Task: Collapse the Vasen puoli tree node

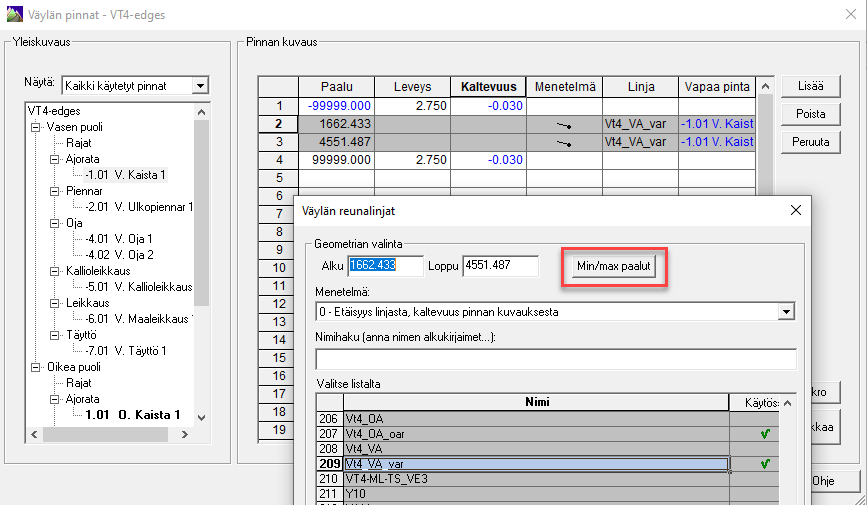Action: coord(36,127)
